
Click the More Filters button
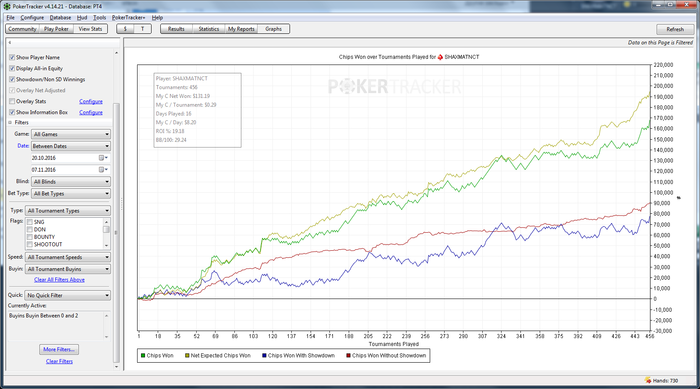click(x=59, y=349)
